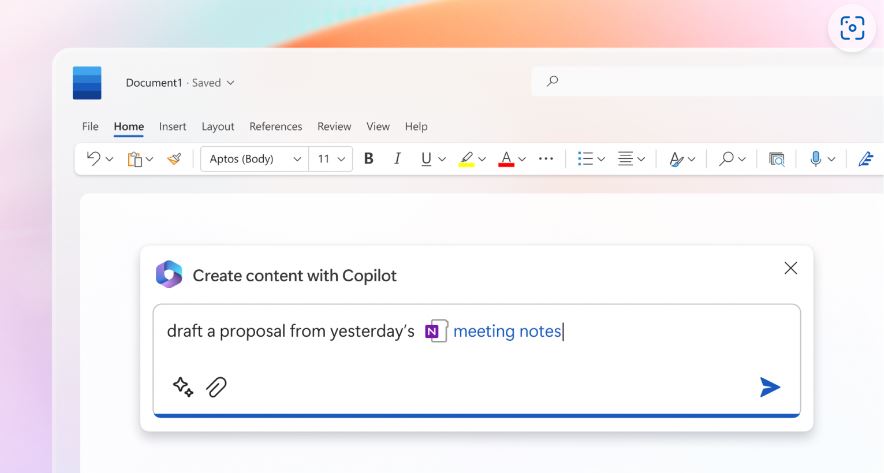Open the Insert tab
The image size is (884, 473).
coord(172,127)
